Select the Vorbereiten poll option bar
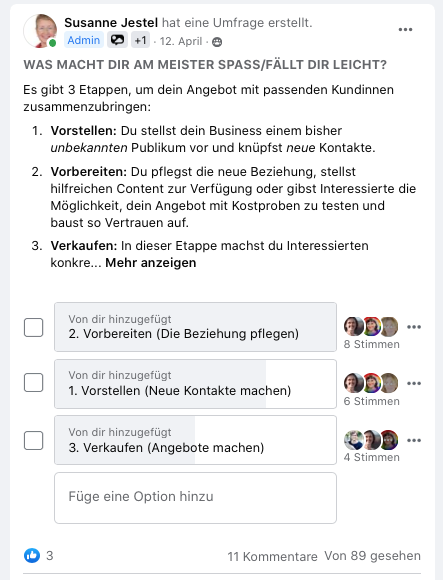The width and height of the screenshot is (443, 580). click(195, 327)
